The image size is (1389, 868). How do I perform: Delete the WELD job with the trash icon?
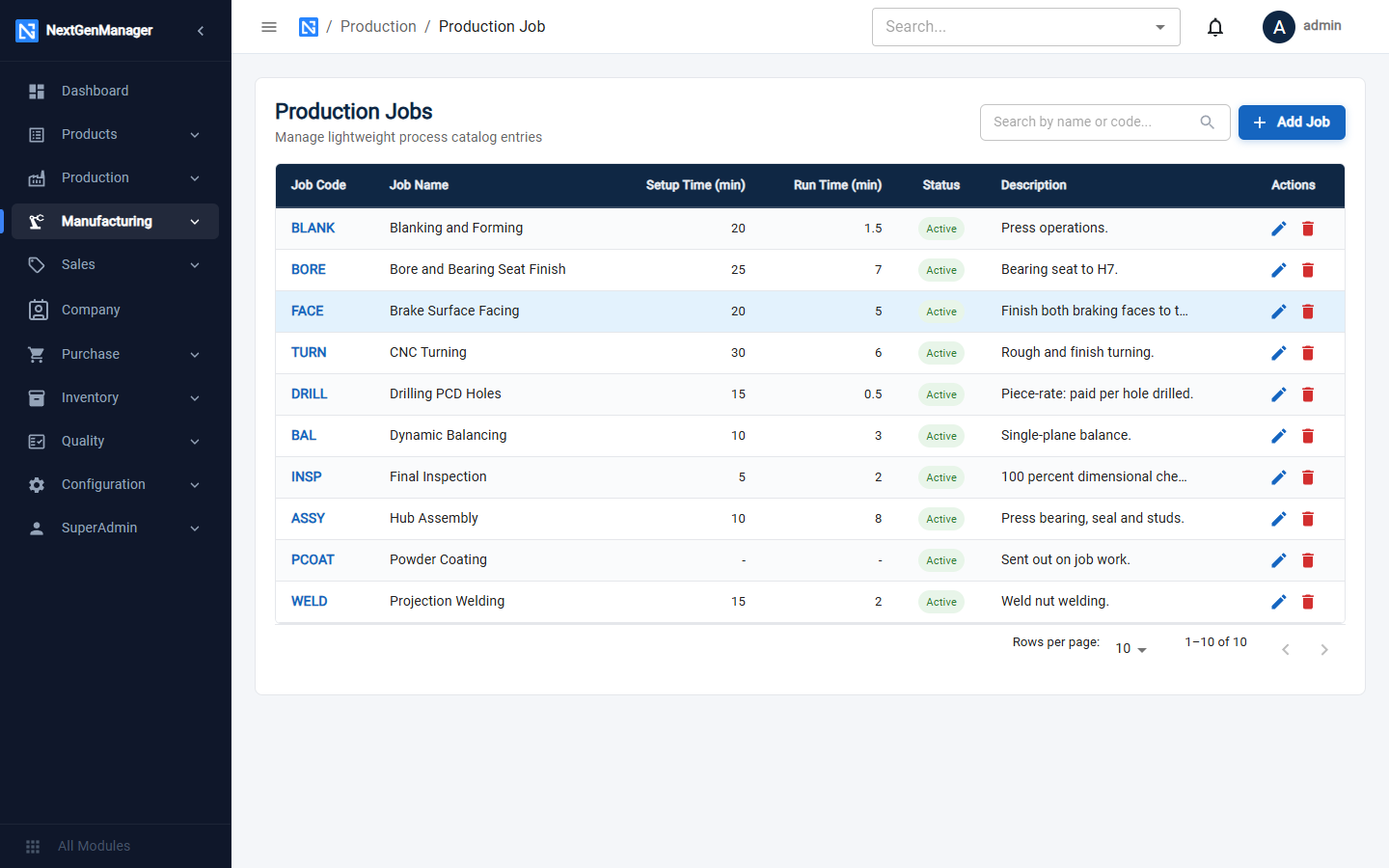point(1308,602)
